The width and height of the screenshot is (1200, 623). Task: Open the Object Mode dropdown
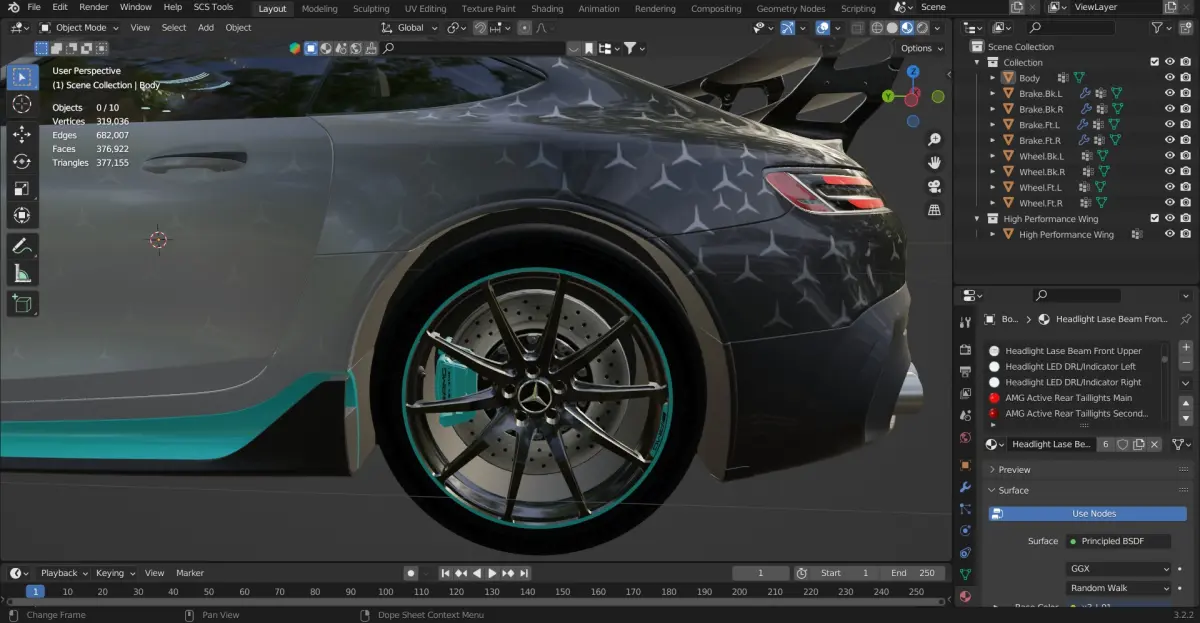click(x=79, y=28)
